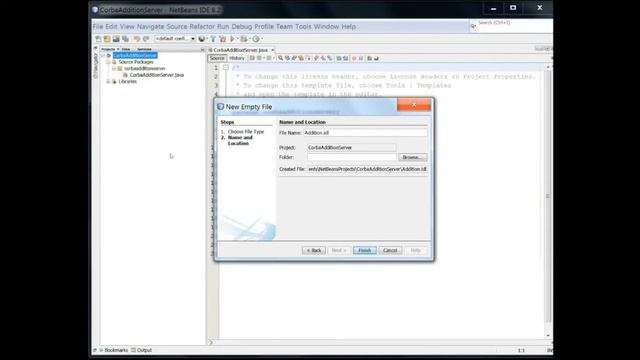
Task: Click the Debug Project toolbar icon
Action: click(244, 39)
